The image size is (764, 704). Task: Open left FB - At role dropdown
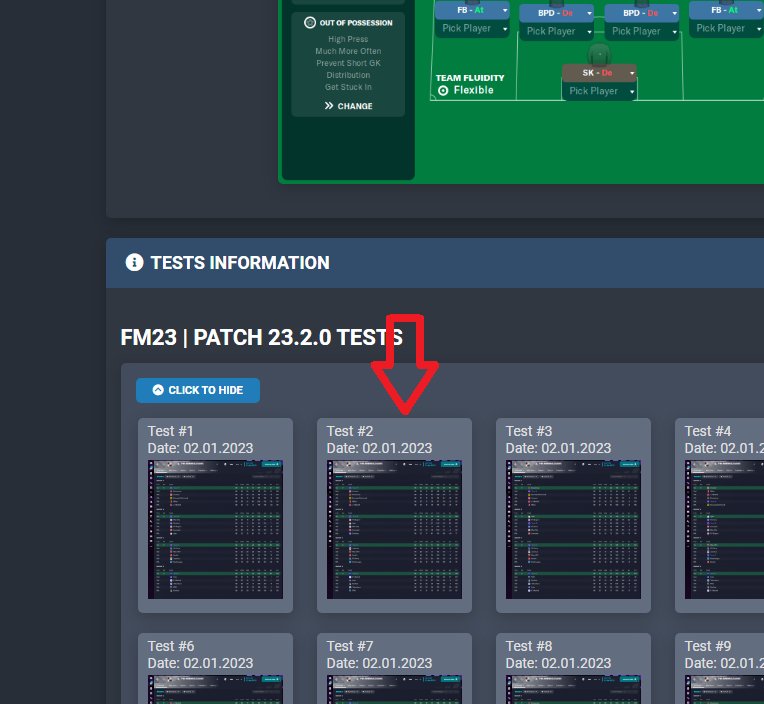click(x=472, y=10)
